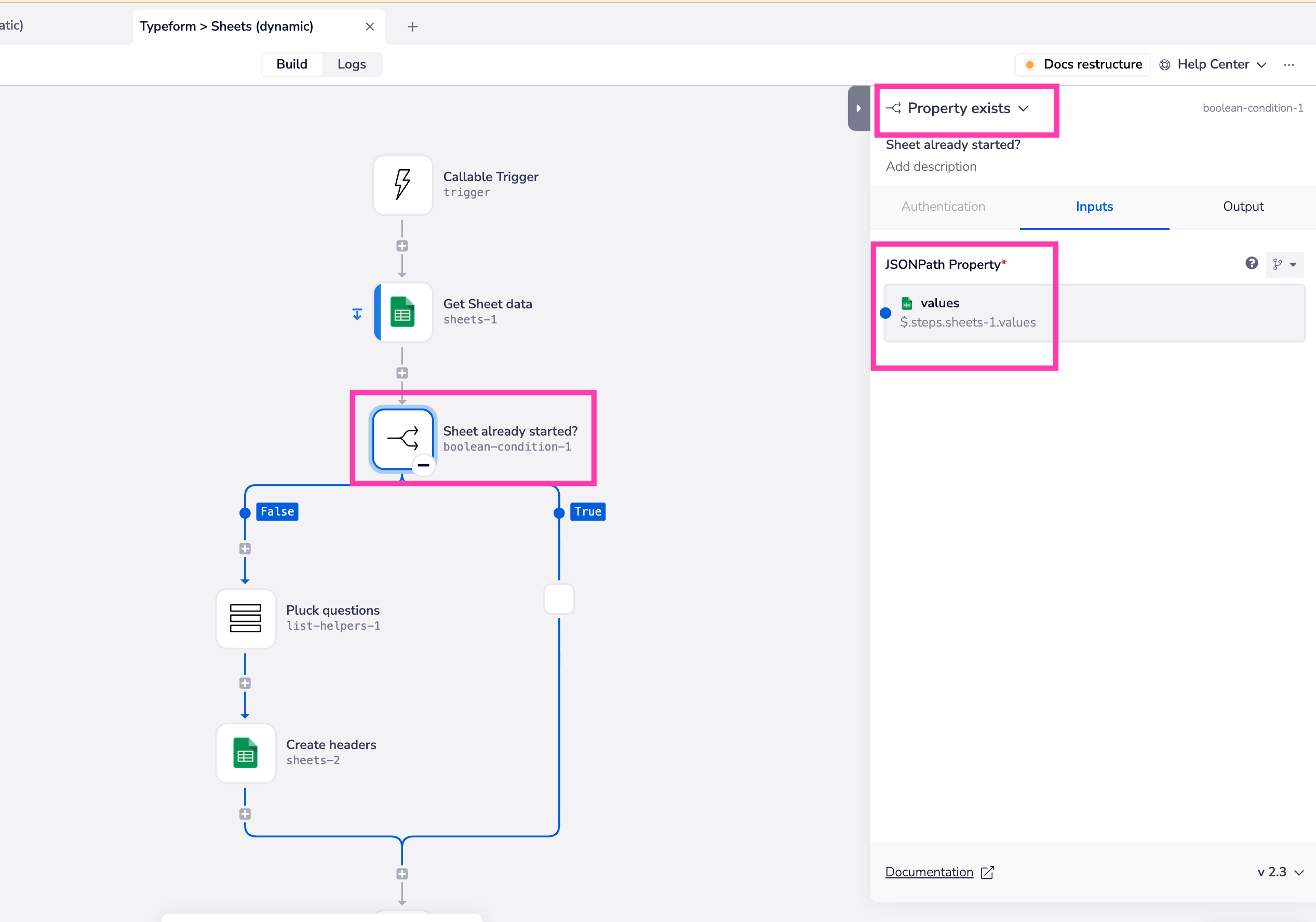
Task: Open the datapath source selector dropdown
Action: click(1285, 264)
